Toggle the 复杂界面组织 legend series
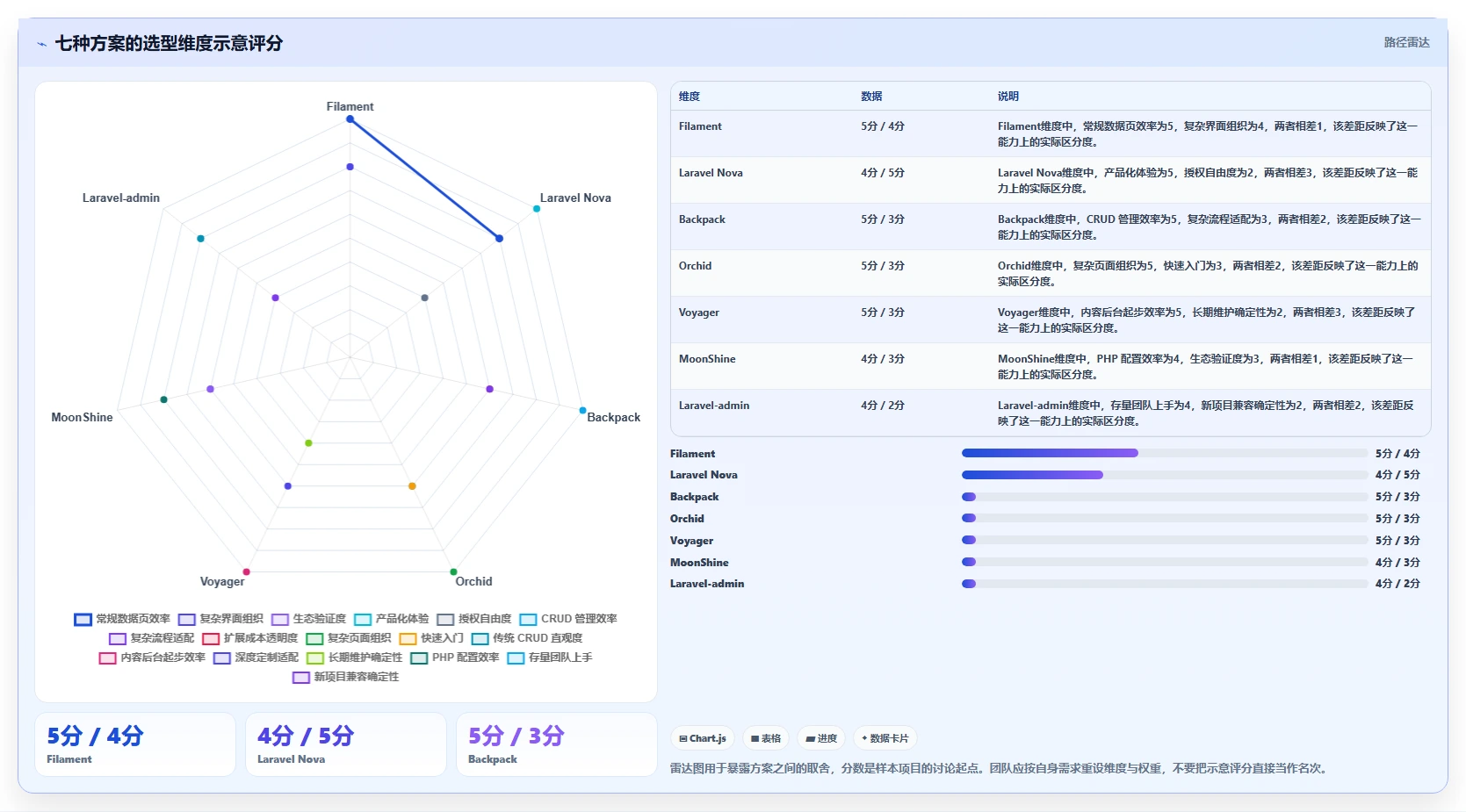 [220, 619]
